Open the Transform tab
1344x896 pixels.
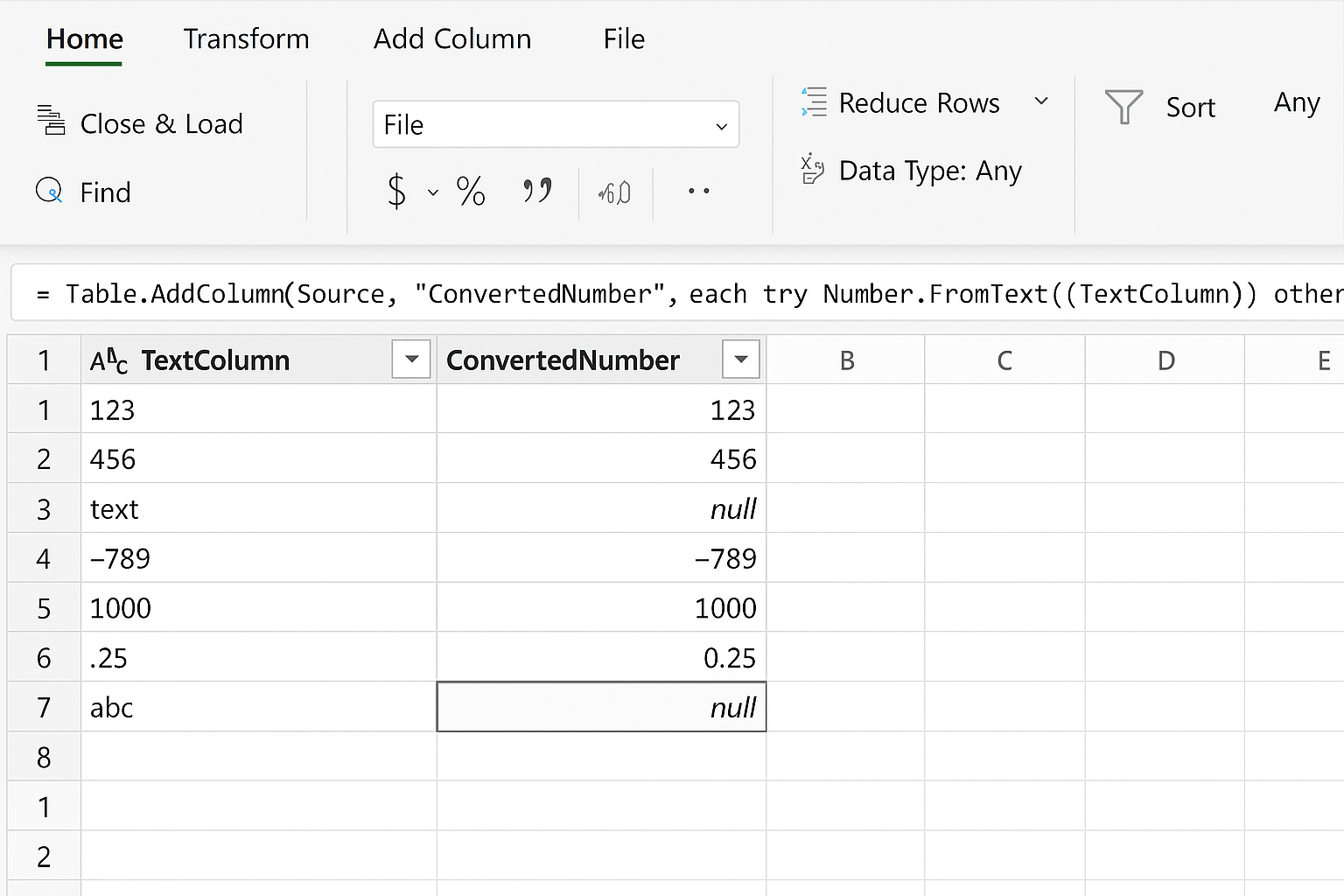(246, 39)
